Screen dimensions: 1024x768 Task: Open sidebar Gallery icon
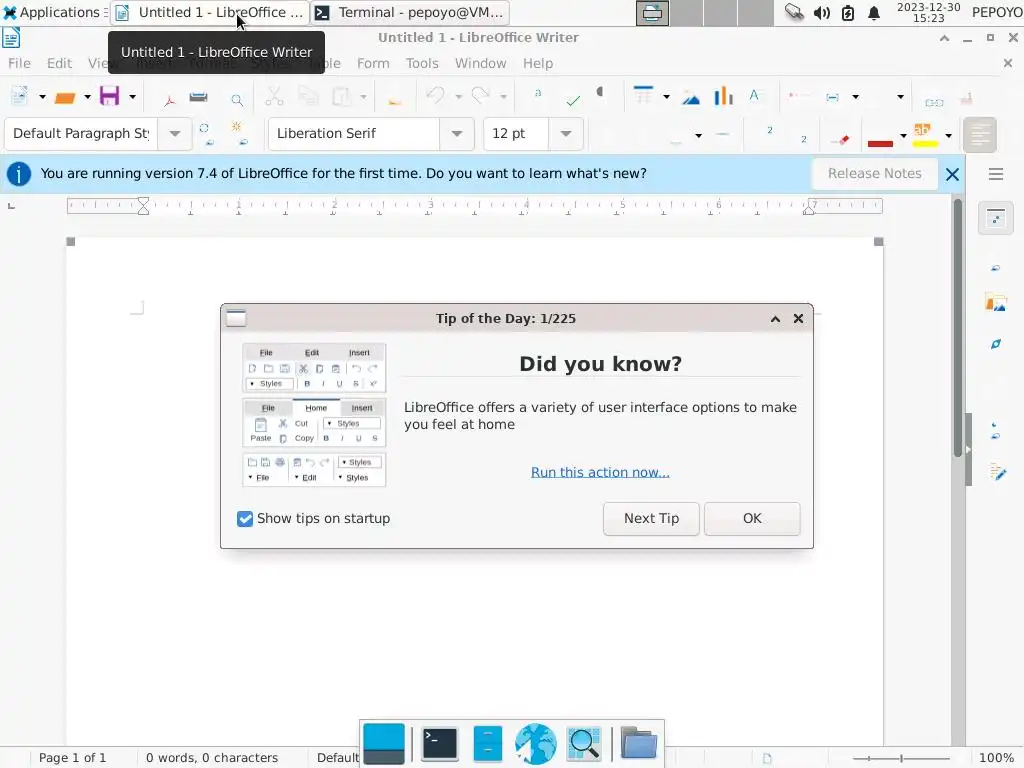point(995,303)
